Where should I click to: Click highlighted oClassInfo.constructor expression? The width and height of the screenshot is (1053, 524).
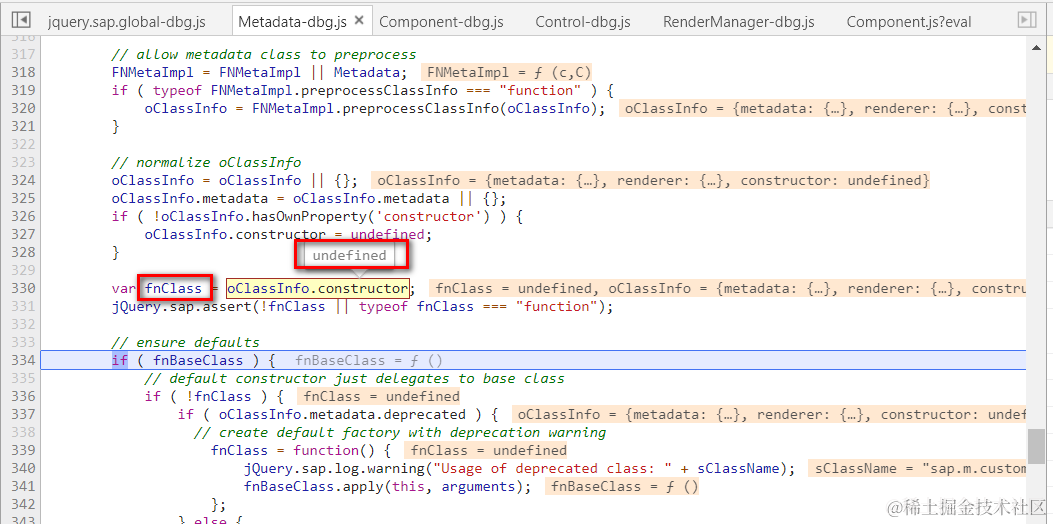(x=317, y=288)
